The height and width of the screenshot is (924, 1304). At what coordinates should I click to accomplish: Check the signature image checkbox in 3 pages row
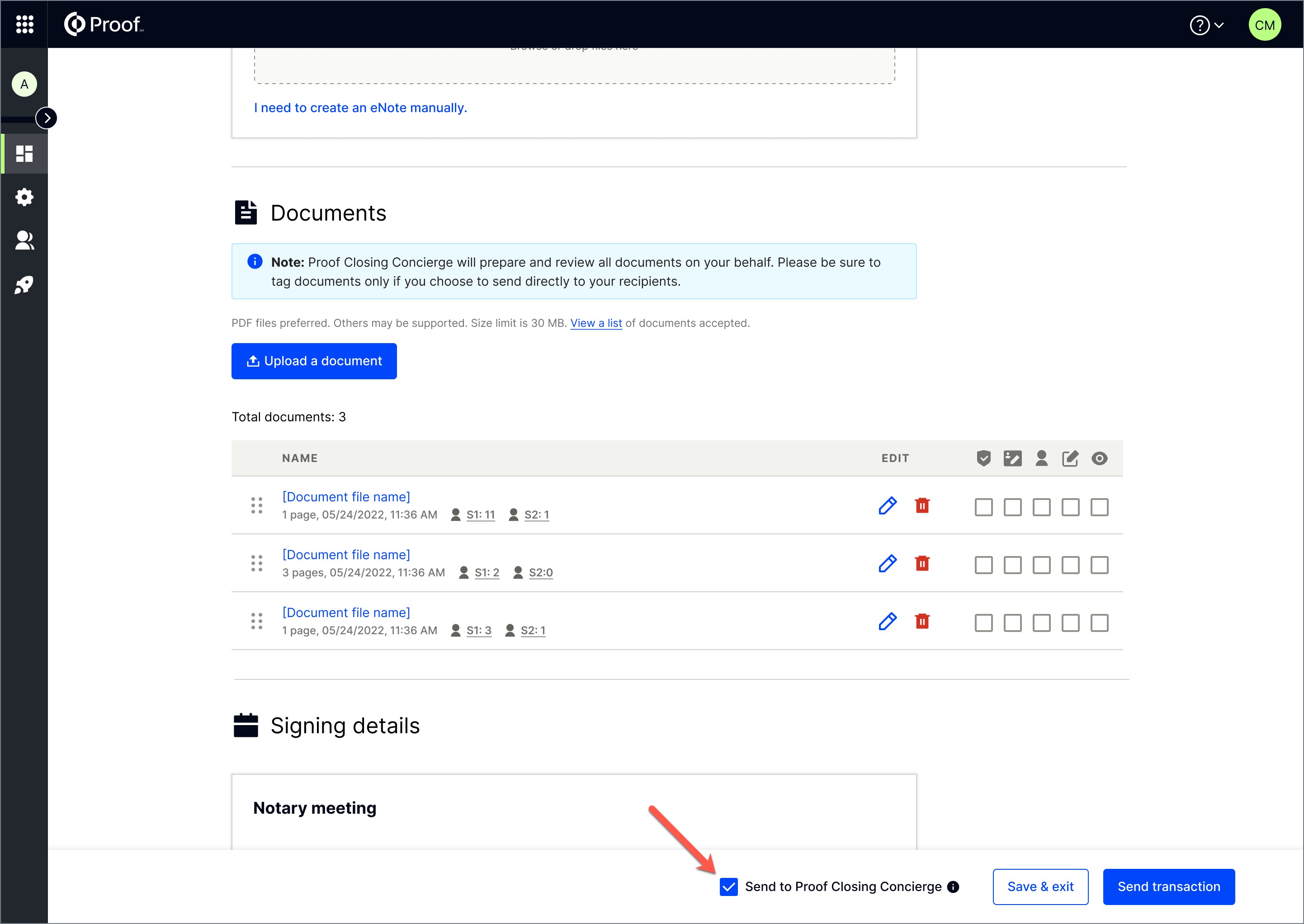(1013, 565)
